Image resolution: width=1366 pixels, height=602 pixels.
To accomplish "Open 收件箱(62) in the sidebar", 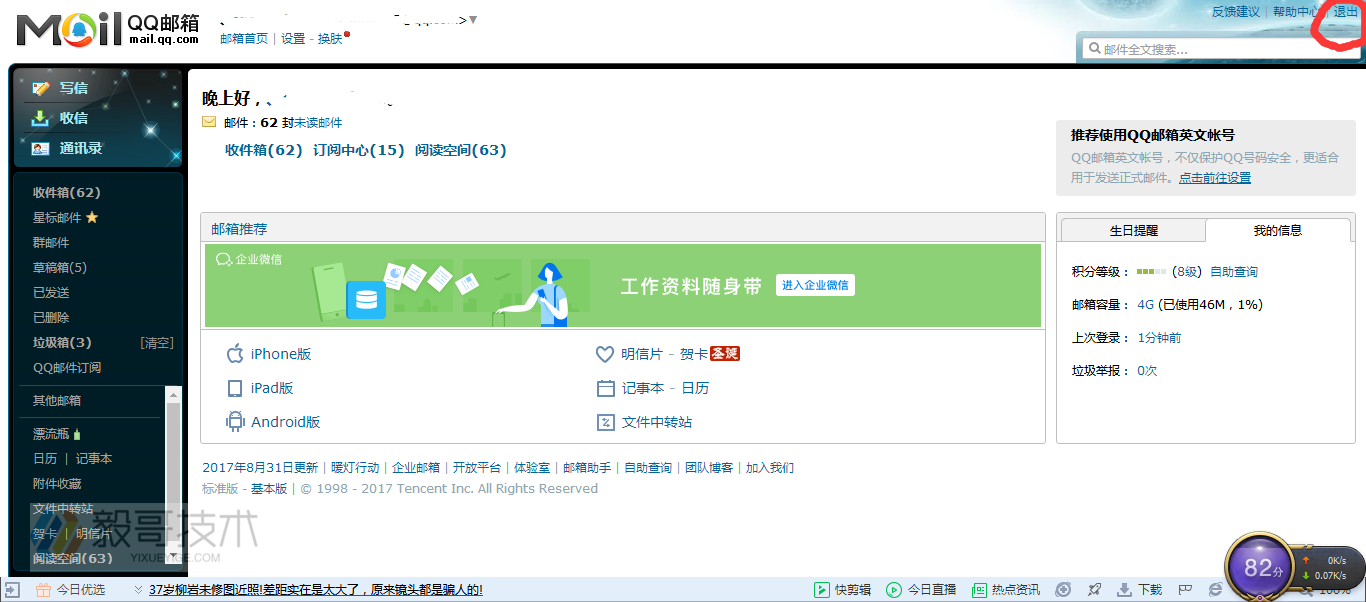I will [67, 192].
